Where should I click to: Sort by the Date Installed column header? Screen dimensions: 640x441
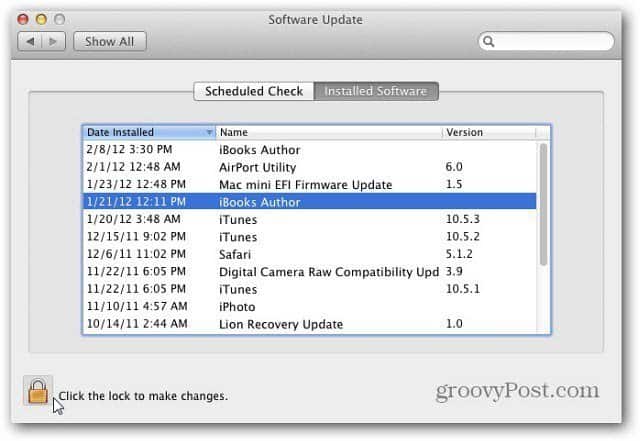pyautogui.click(x=149, y=132)
